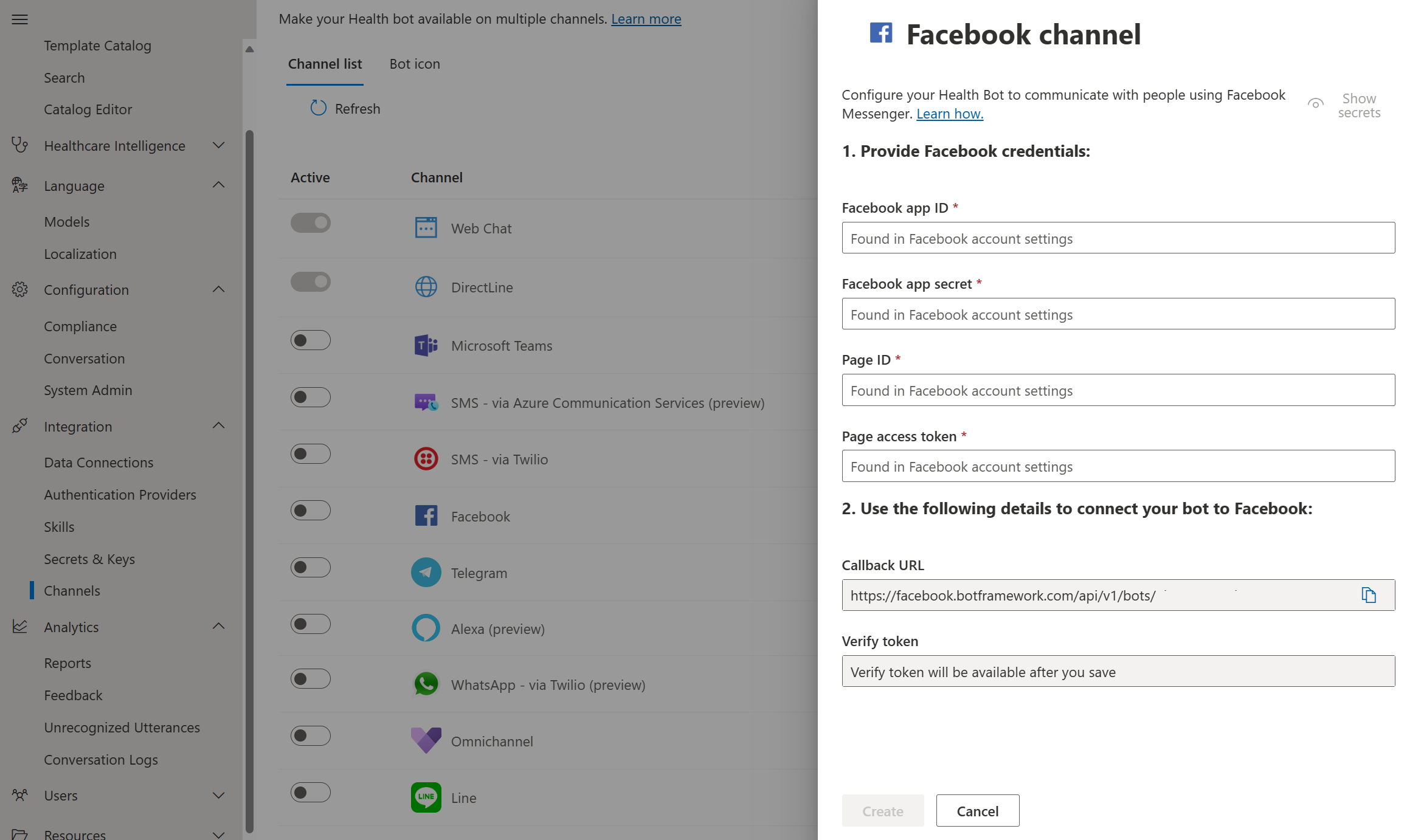Image resolution: width=1407 pixels, height=840 pixels.
Task: Click the Language translation icon
Action: point(20,185)
